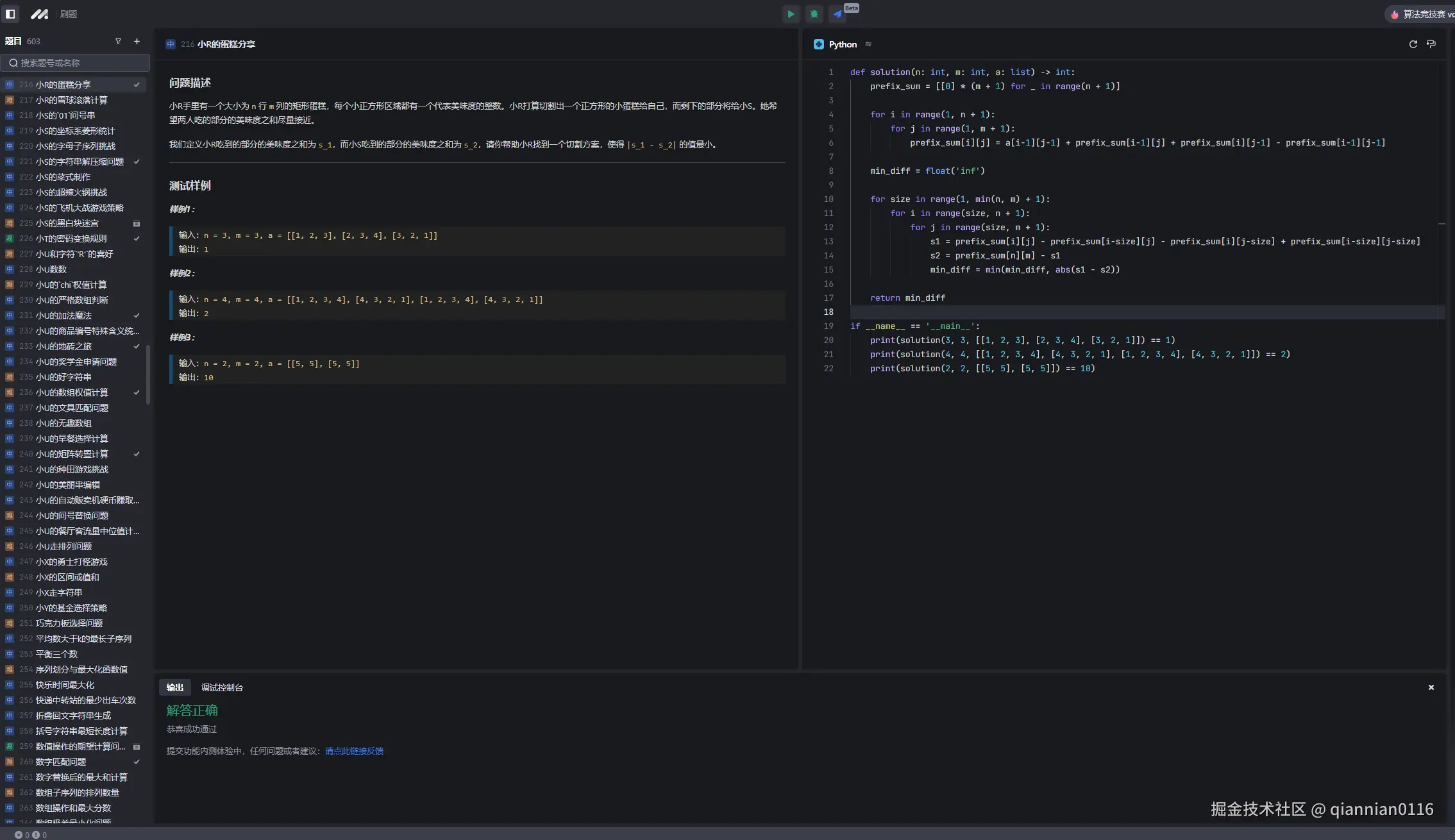The height and width of the screenshot is (840, 1455).
Task: Switch language via arrows next to Python
Action: [868, 44]
